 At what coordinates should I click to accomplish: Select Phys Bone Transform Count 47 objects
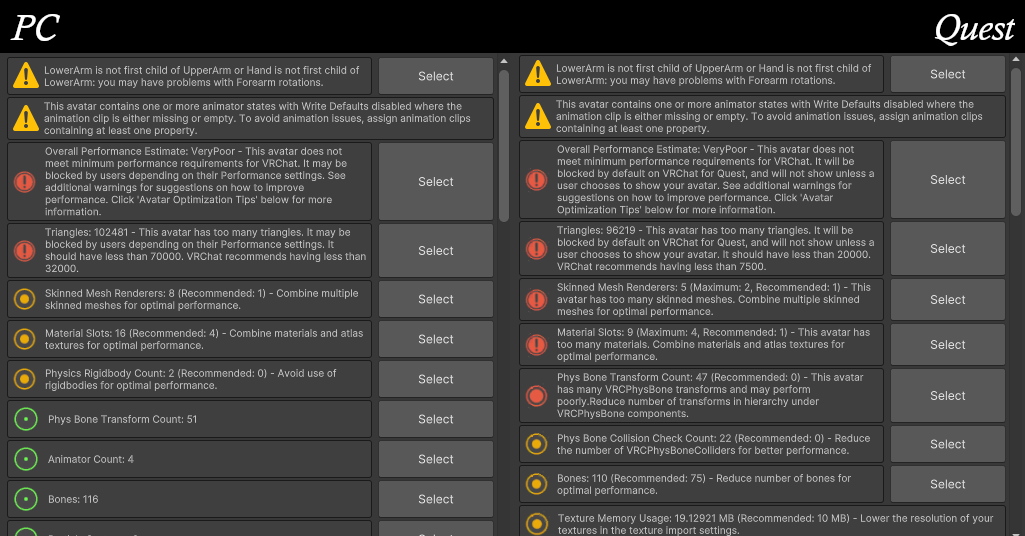coord(948,395)
